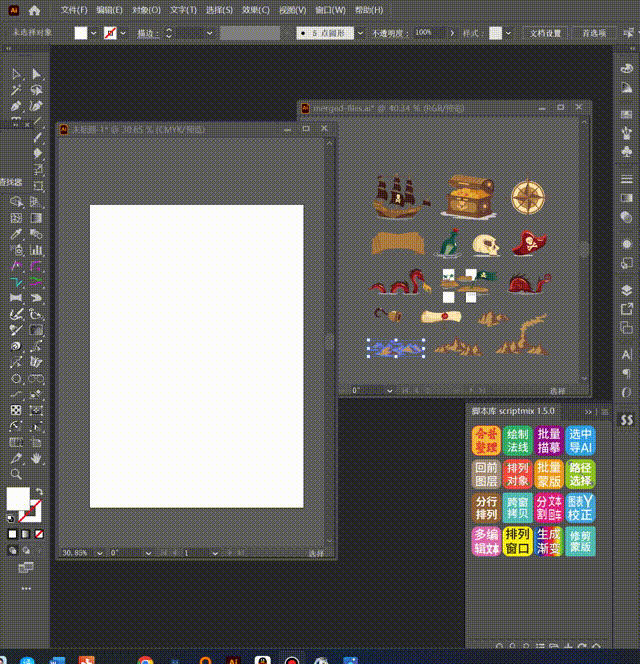This screenshot has height=664, width=640.
Task: Select the Perspective Grid tool
Action: 36,202
